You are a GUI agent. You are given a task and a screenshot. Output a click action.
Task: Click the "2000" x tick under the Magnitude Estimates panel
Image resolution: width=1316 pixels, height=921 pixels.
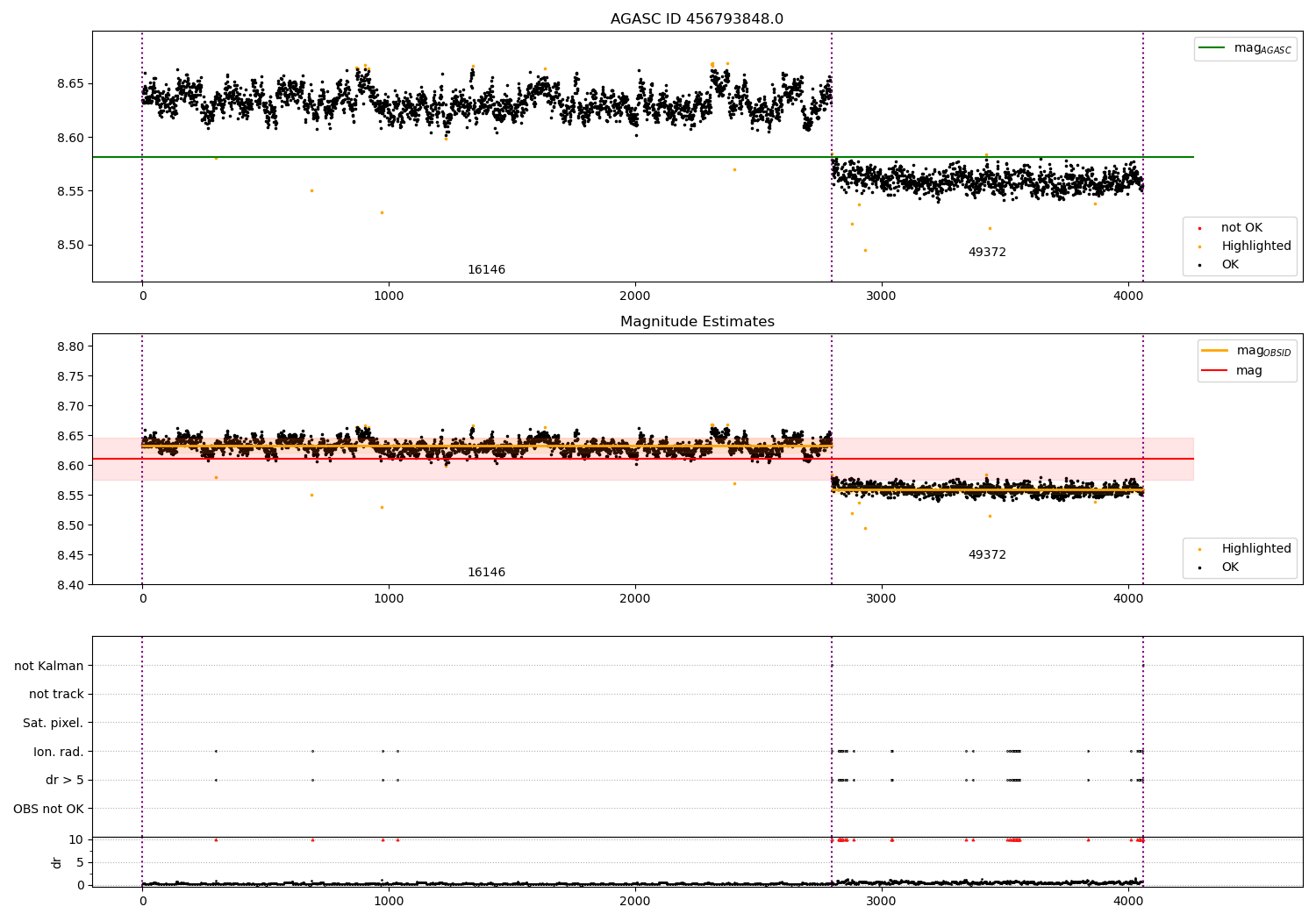635,599
